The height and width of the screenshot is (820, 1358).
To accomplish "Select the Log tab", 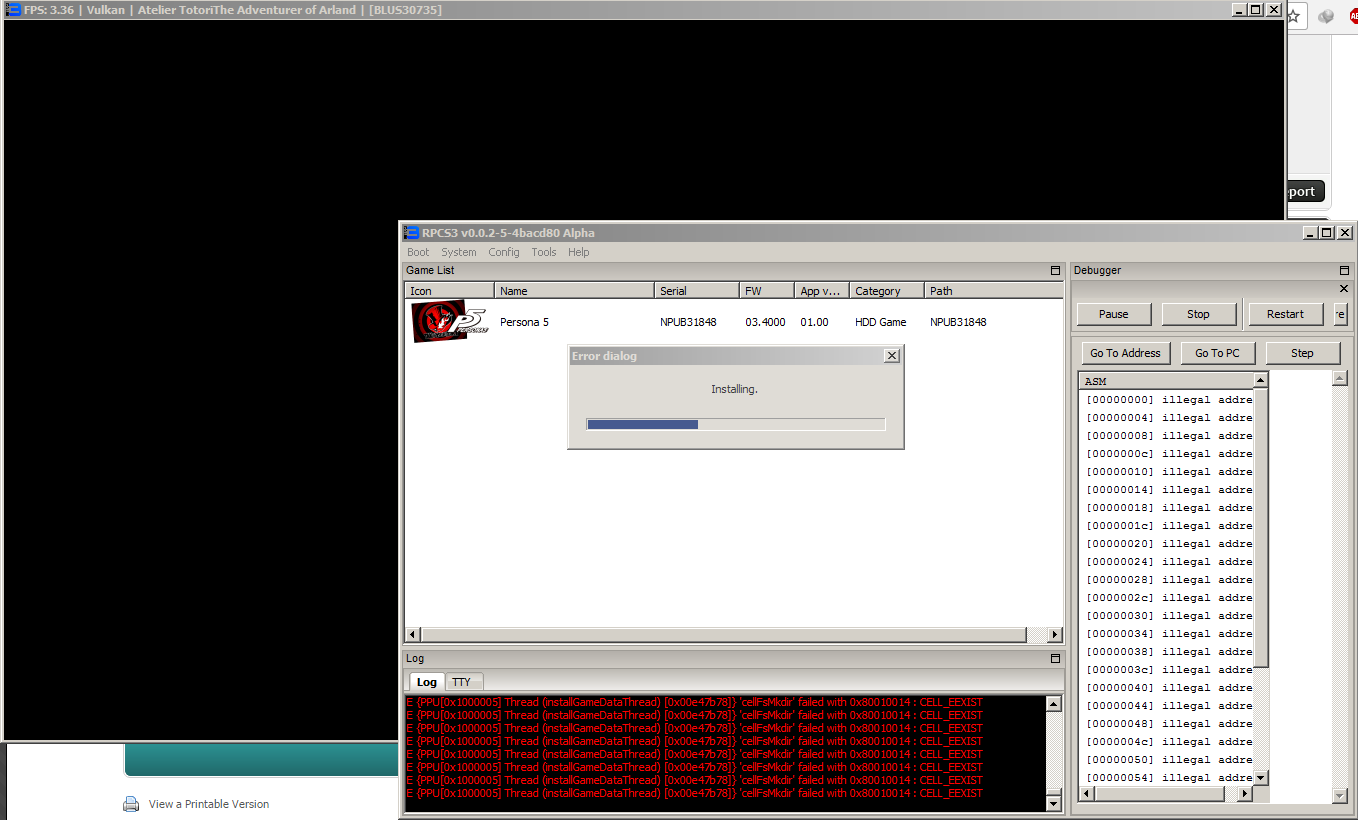I will click(x=427, y=682).
